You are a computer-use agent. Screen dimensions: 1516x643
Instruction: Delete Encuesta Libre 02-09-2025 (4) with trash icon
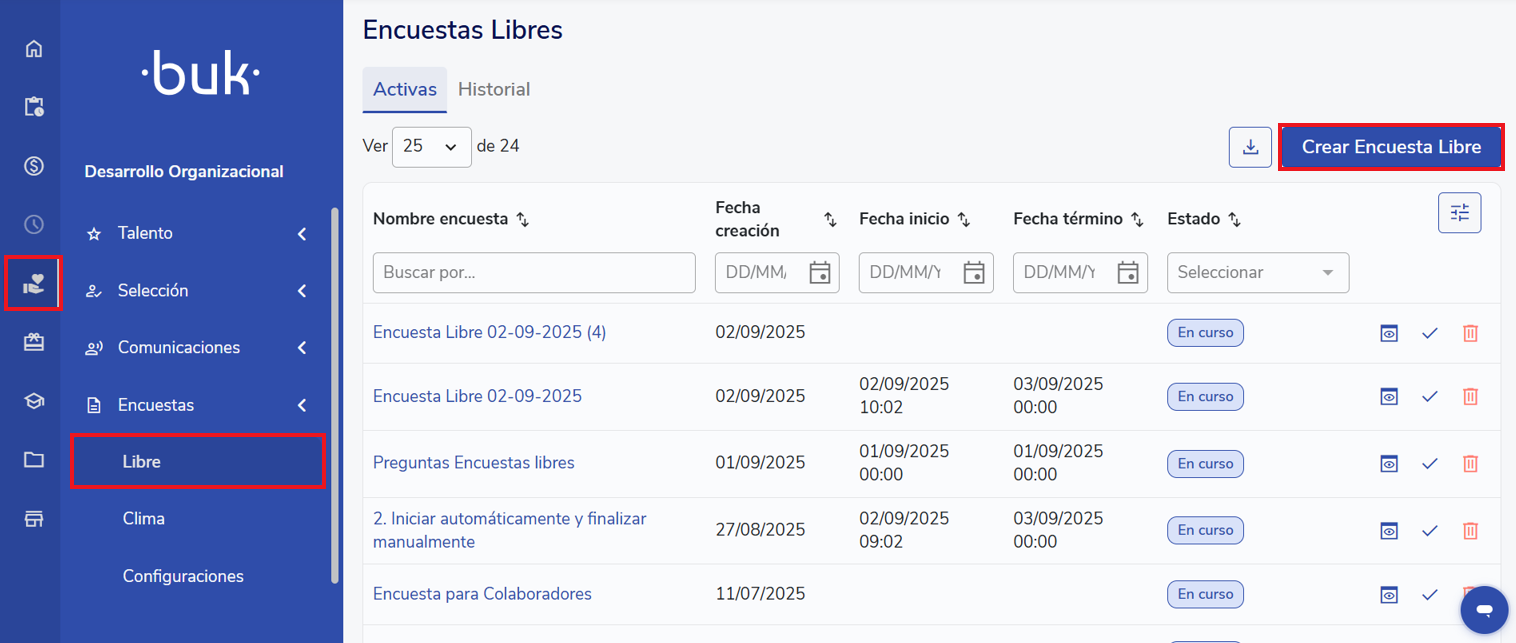(1470, 333)
